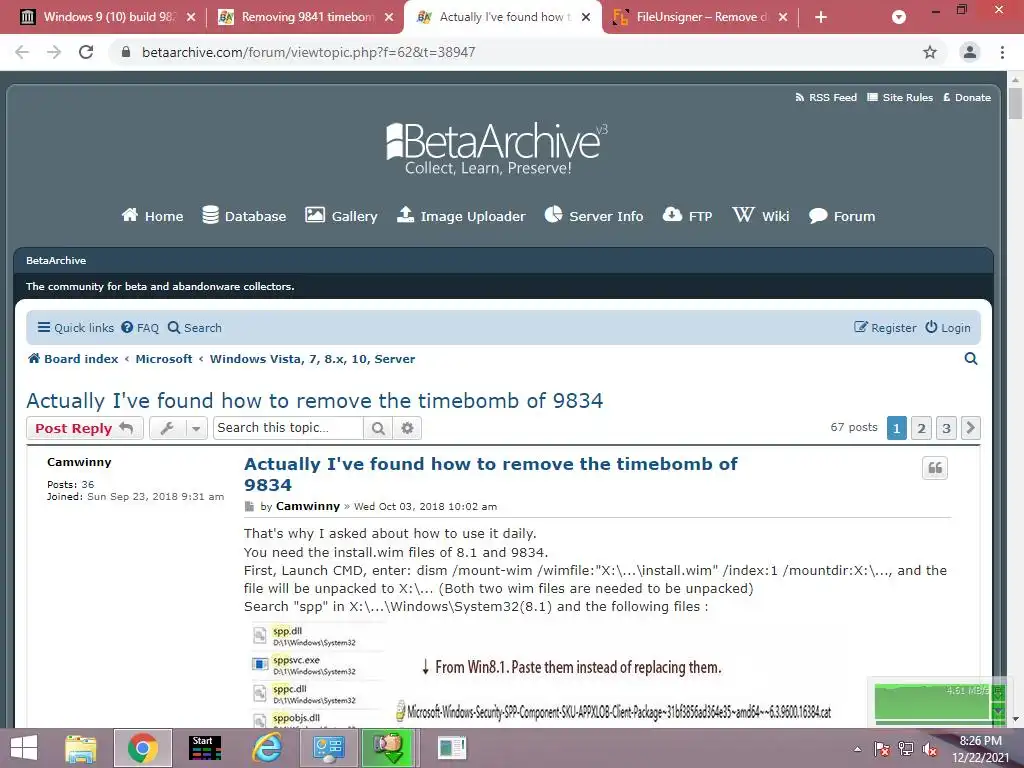Viewport: 1024px width, 768px height.
Task: Click the Login link
Action: (x=948, y=328)
